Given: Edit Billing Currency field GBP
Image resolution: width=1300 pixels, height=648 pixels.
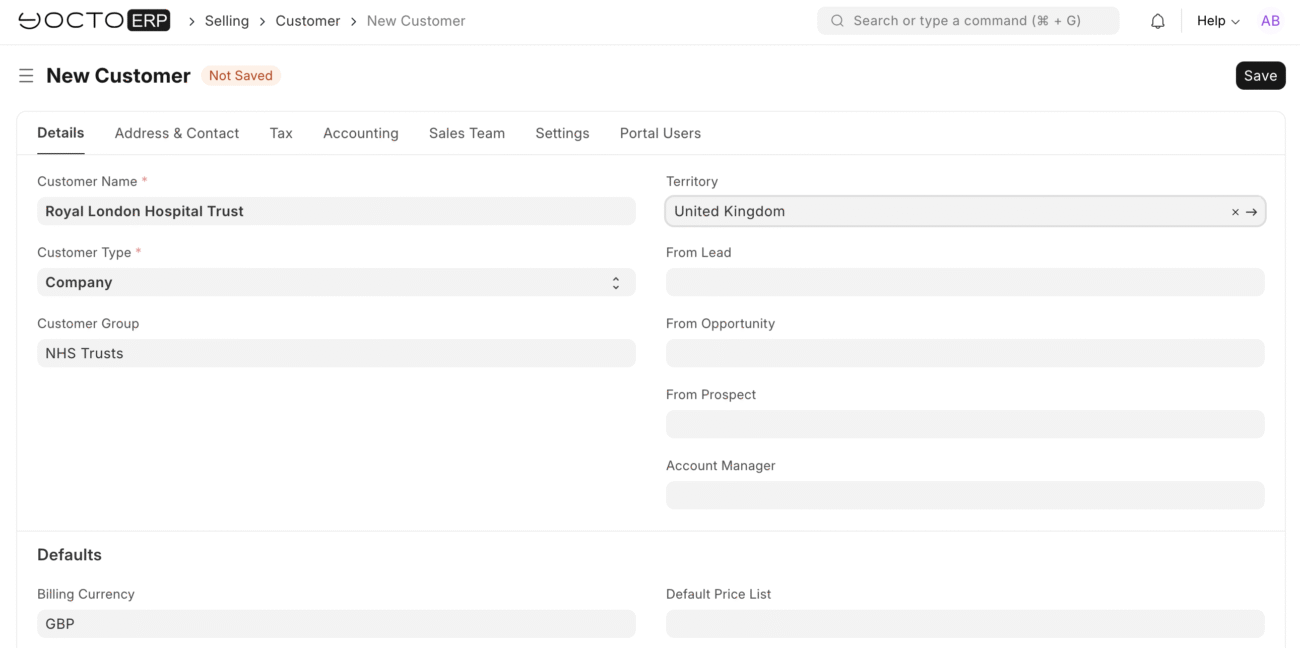Looking at the screenshot, I should click(x=336, y=624).
